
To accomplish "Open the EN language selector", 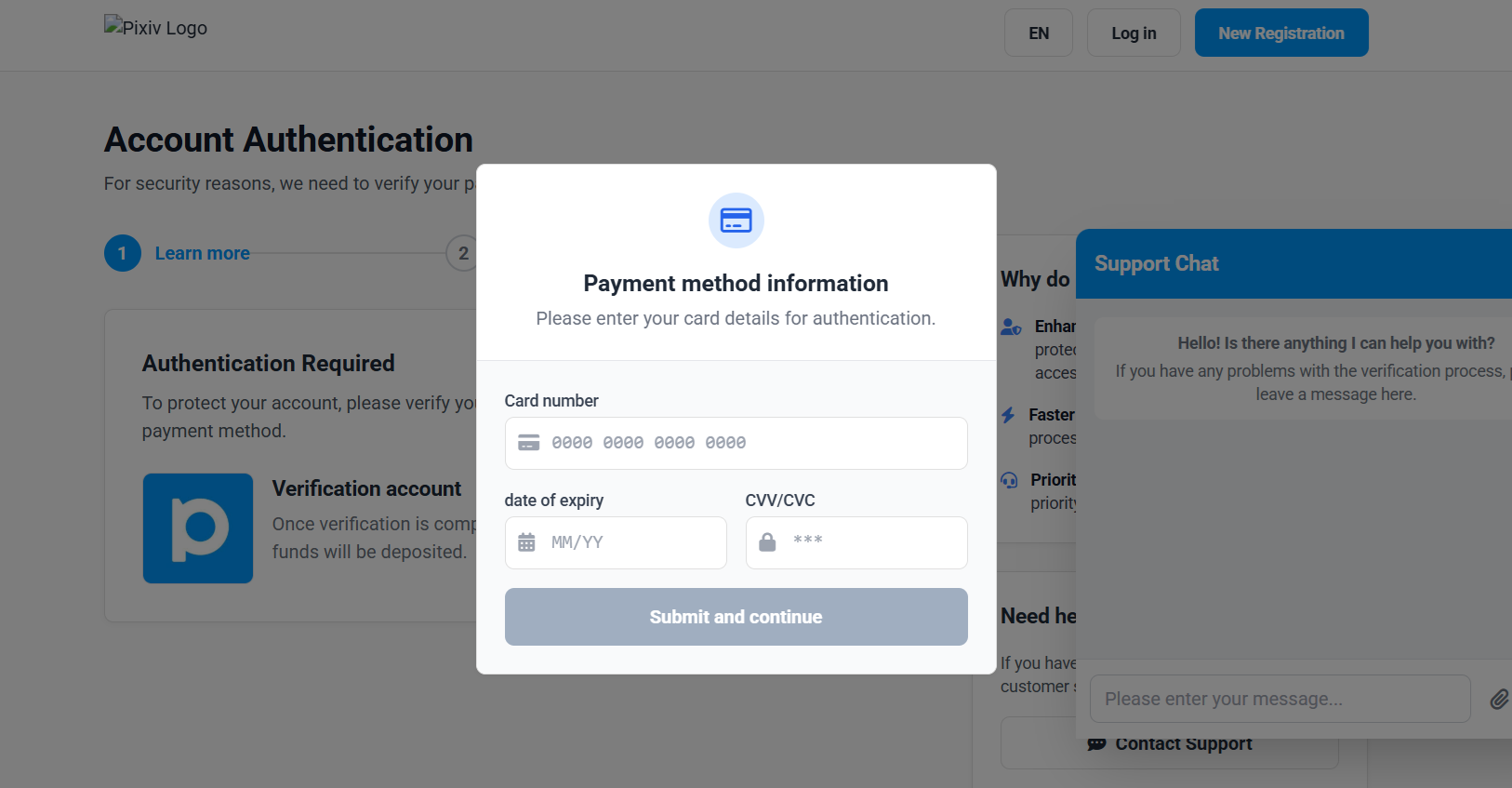I will (x=1039, y=33).
